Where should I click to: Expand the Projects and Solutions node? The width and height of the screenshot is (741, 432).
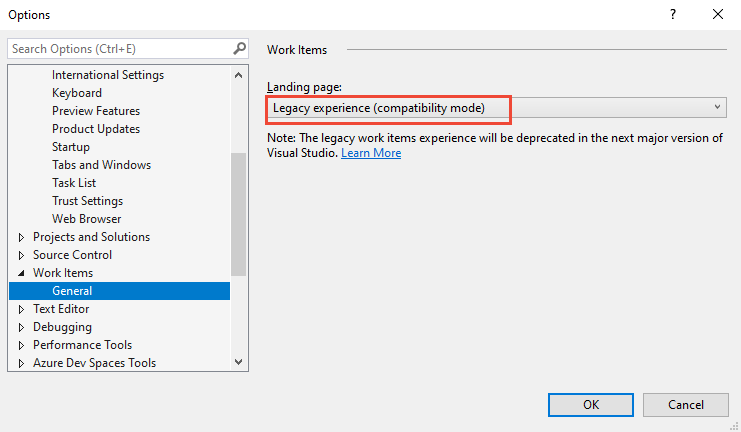(x=22, y=237)
